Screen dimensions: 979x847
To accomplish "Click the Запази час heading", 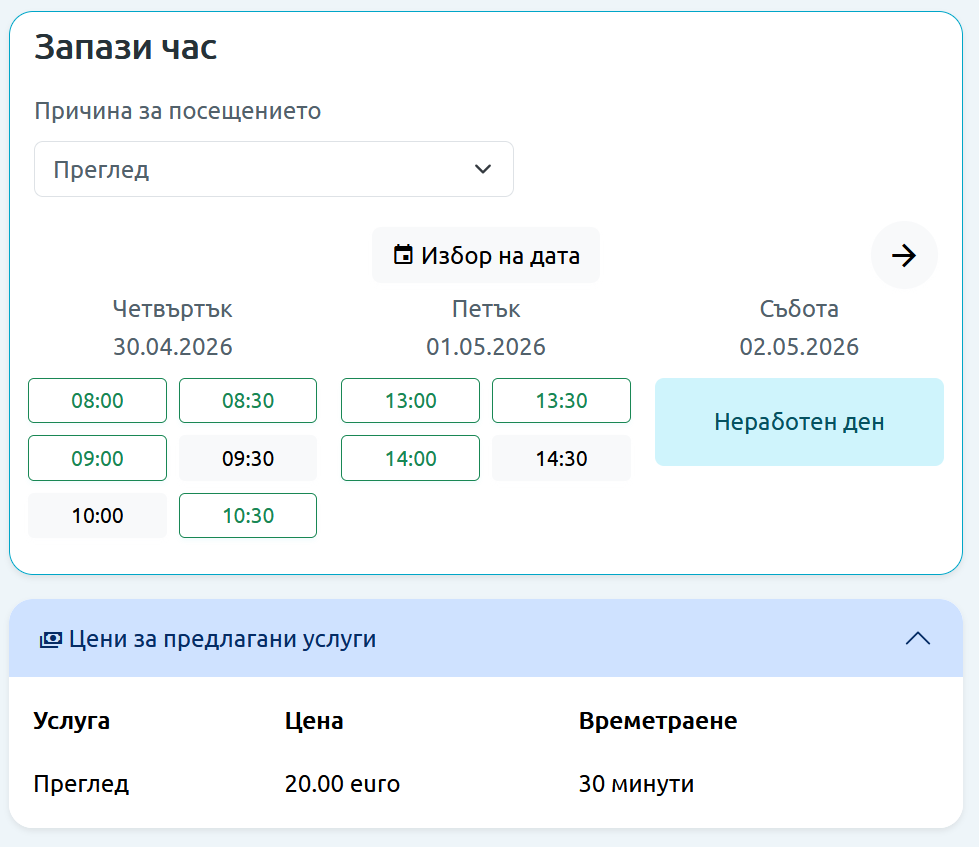I will click(x=125, y=47).
